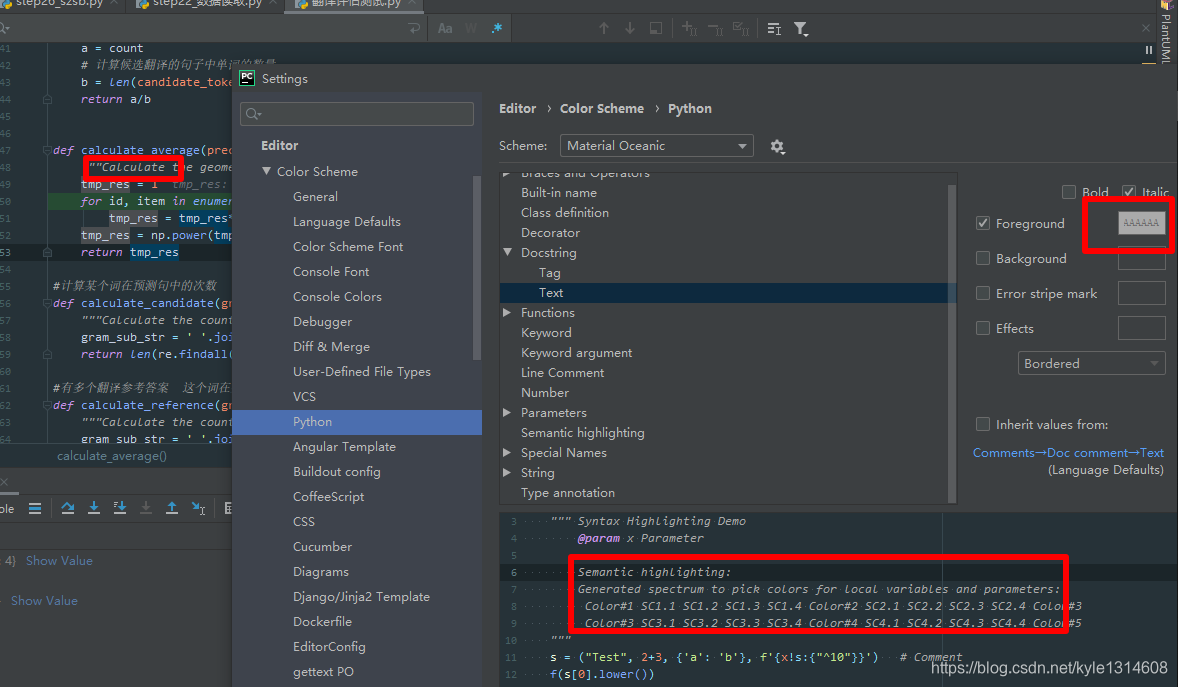
Task: Click the search magnifier in Settings
Action: (x=253, y=113)
